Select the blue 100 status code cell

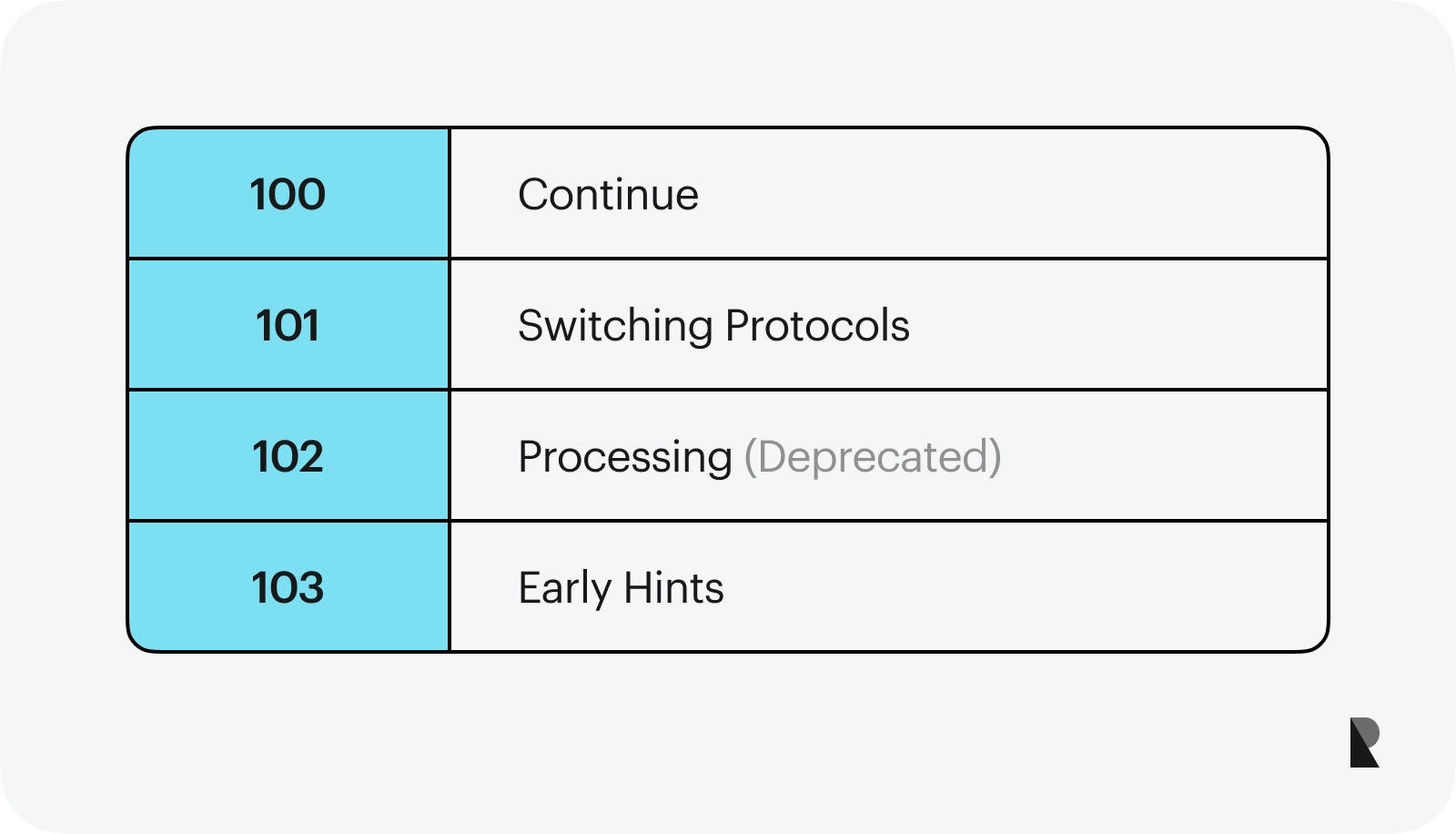[x=288, y=194]
